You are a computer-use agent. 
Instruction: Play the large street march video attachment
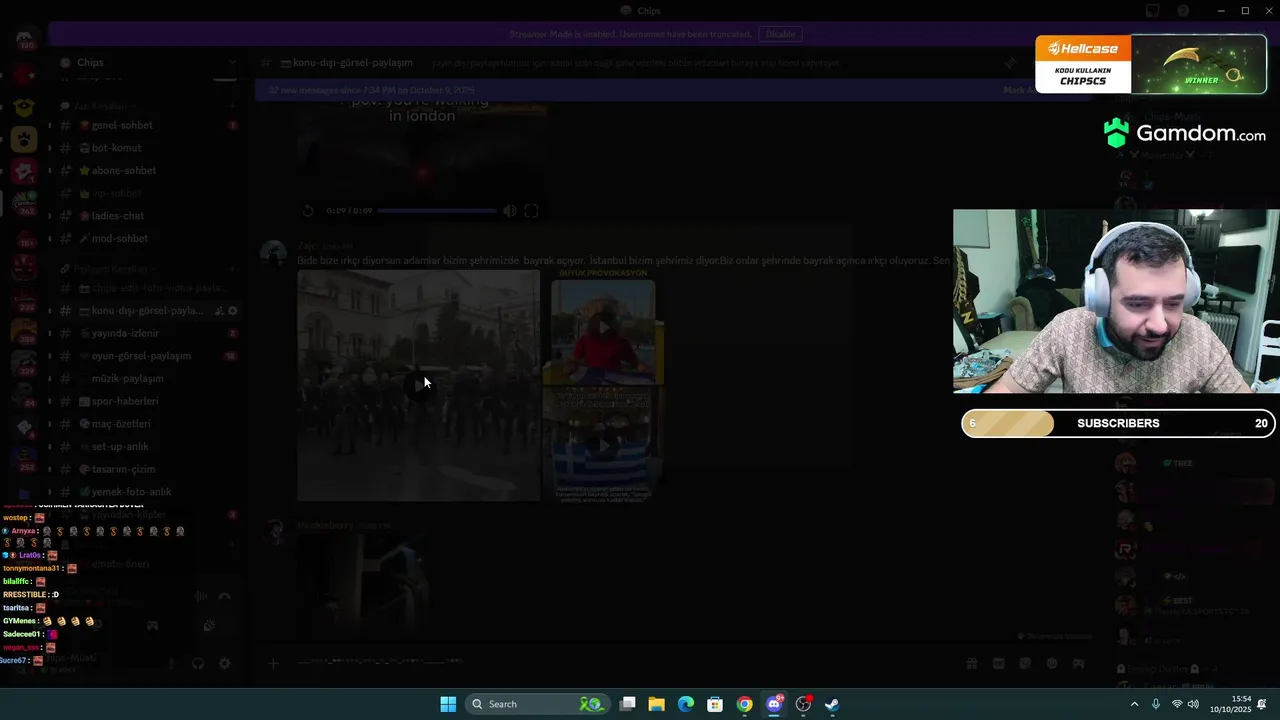(419, 385)
